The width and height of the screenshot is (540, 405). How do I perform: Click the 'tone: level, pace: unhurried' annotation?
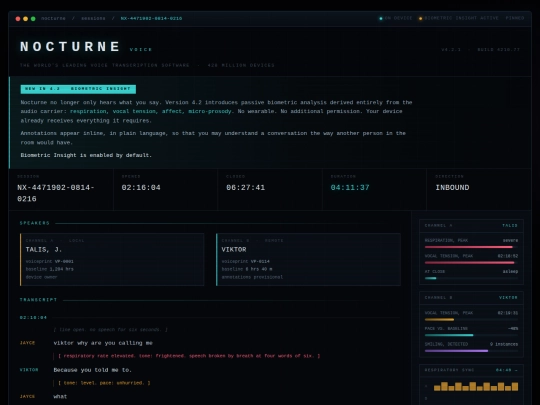(104, 383)
